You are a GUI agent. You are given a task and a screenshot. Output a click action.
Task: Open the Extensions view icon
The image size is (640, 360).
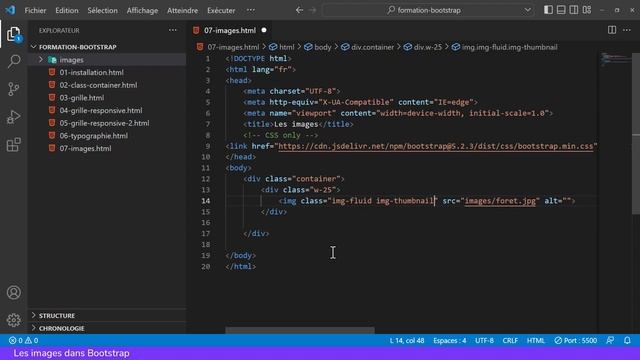tap(13, 144)
